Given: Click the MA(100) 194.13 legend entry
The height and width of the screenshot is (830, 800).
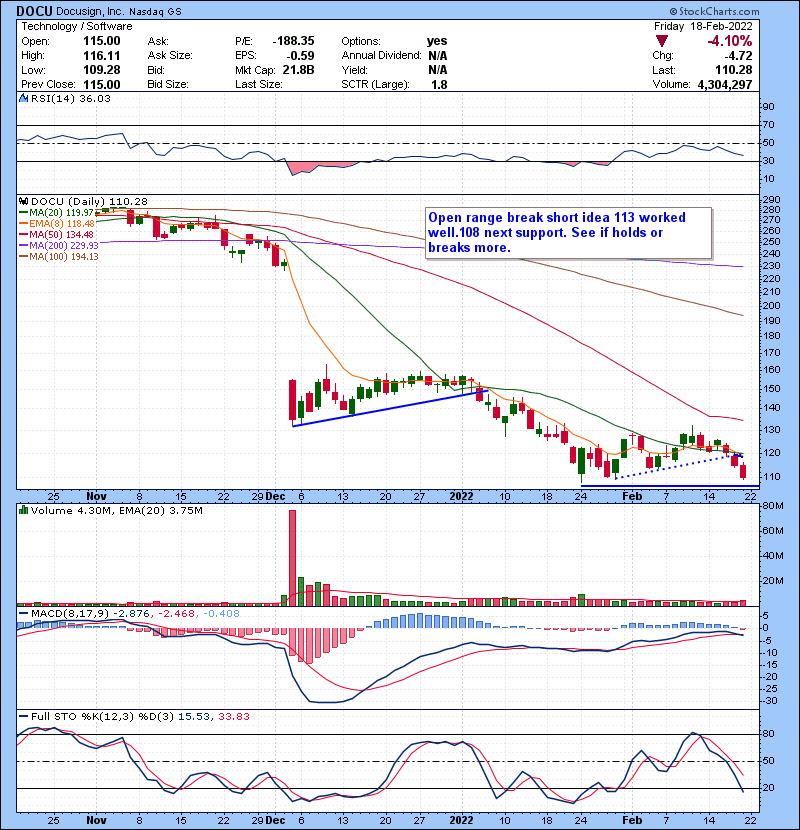Looking at the screenshot, I should pyautogui.click(x=59, y=257).
